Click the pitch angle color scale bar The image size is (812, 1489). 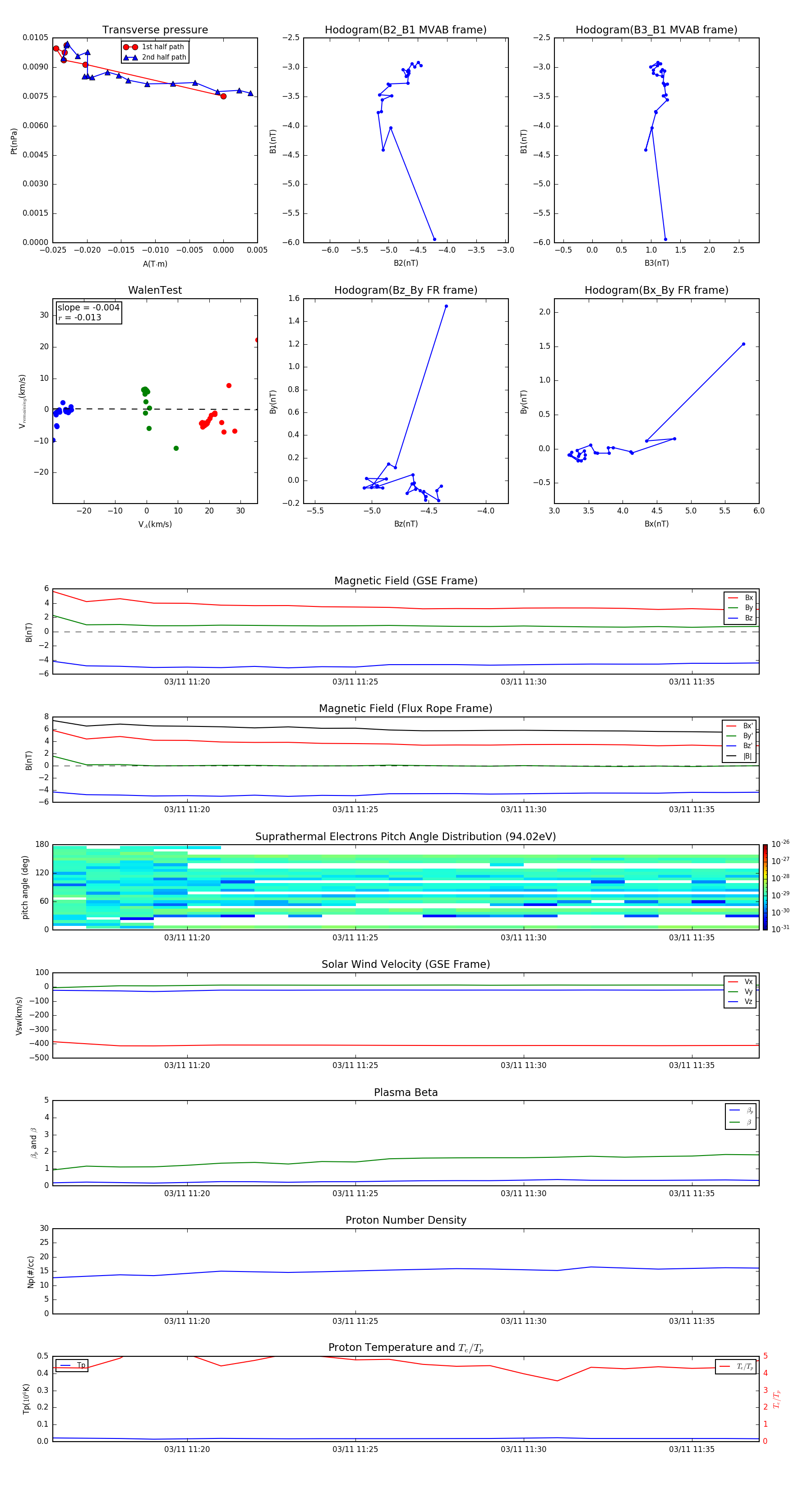pyautogui.click(x=765, y=887)
